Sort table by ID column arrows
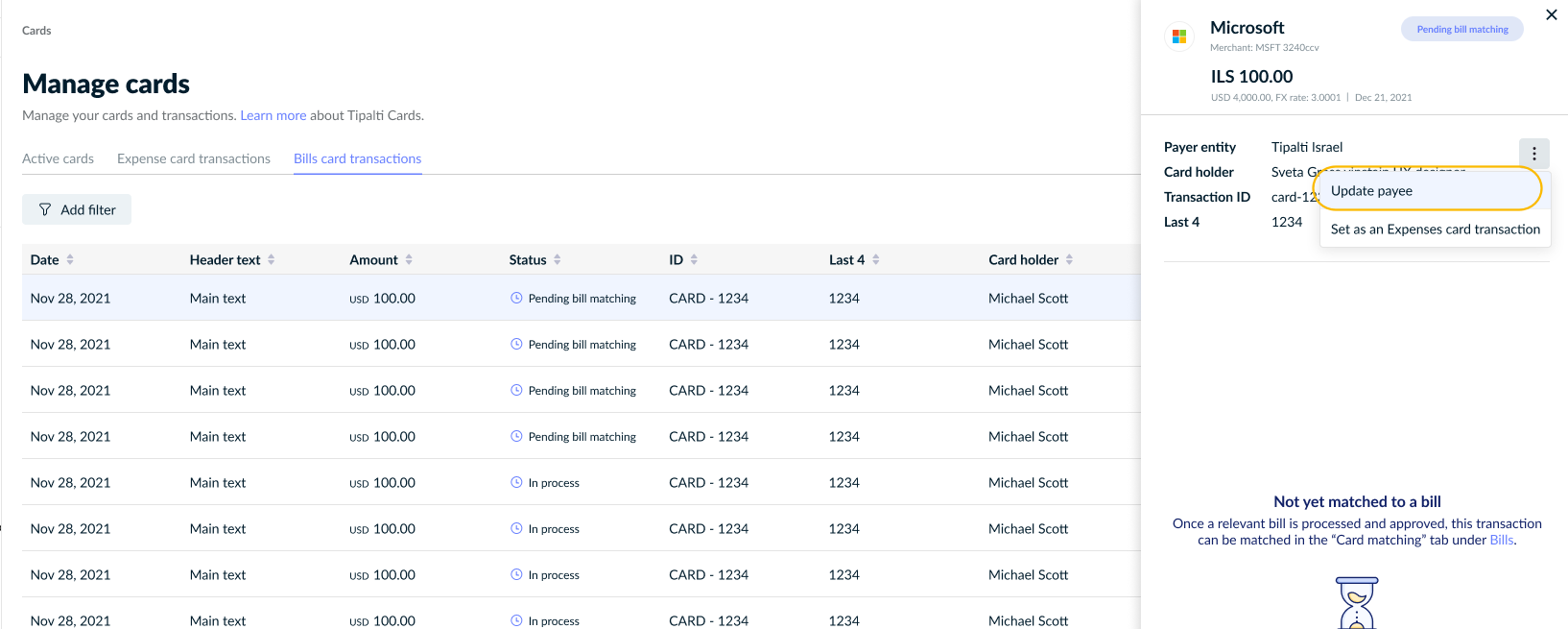 click(694, 259)
